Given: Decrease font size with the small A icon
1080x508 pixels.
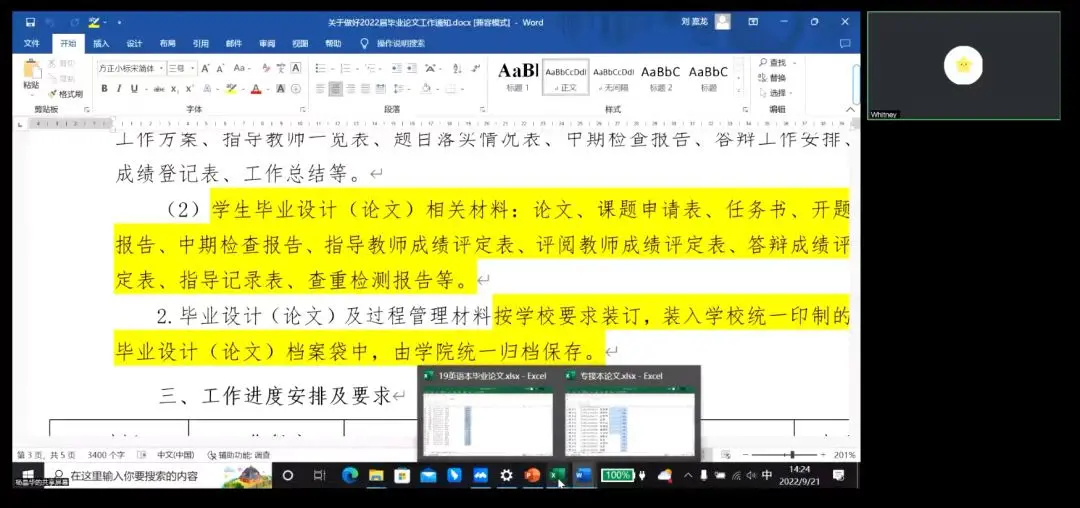Looking at the screenshot, I should 220,68.
